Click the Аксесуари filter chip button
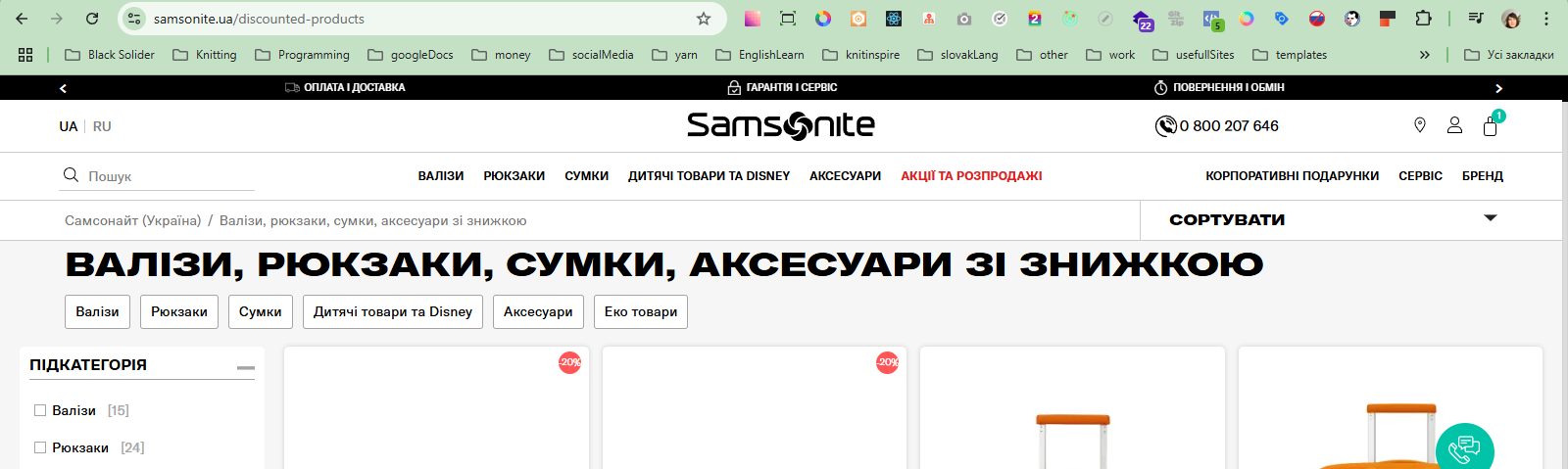1568x469 pixels. [538, 311]
